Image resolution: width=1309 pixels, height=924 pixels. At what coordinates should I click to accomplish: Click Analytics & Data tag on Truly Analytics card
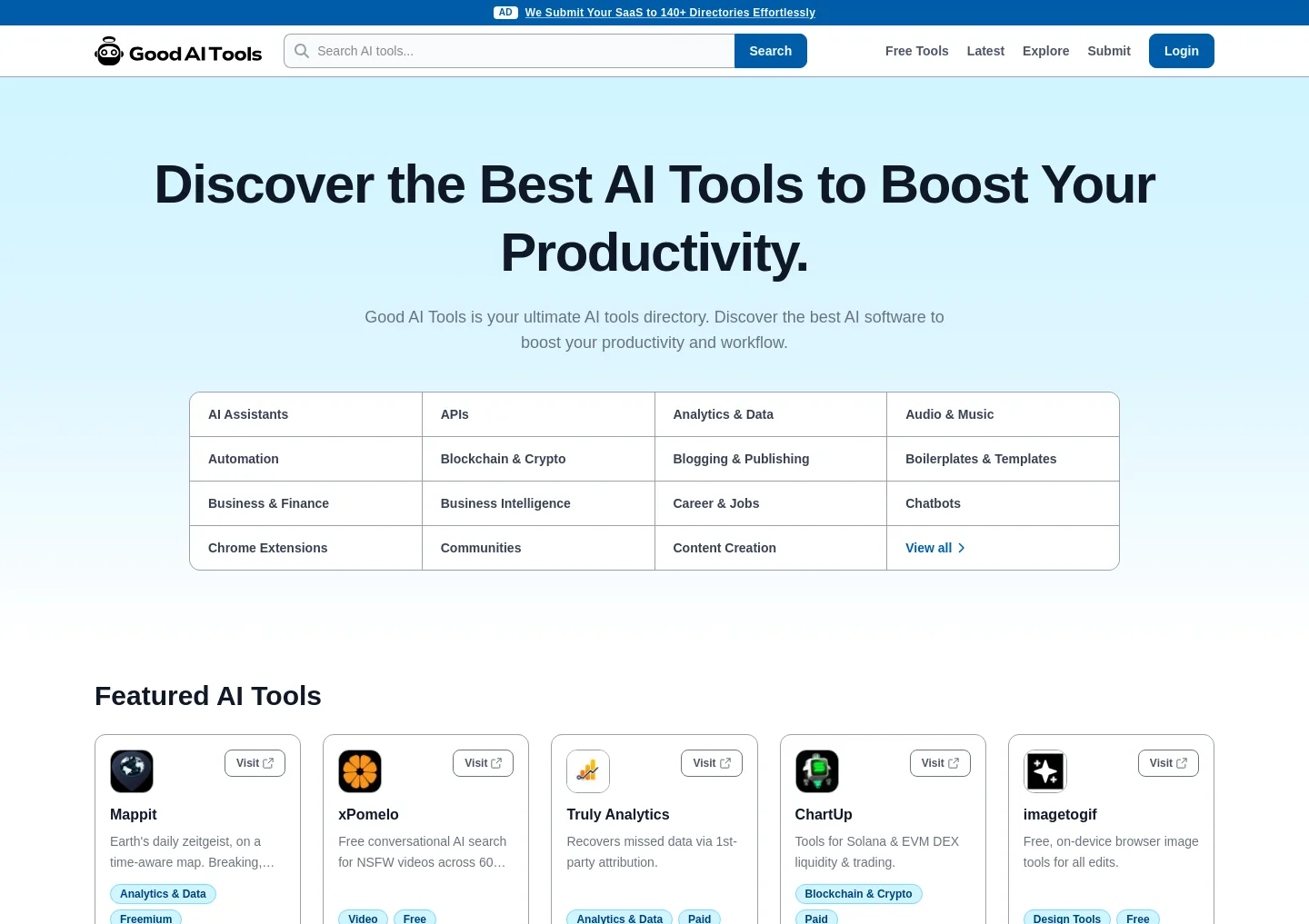click(619, 918)
